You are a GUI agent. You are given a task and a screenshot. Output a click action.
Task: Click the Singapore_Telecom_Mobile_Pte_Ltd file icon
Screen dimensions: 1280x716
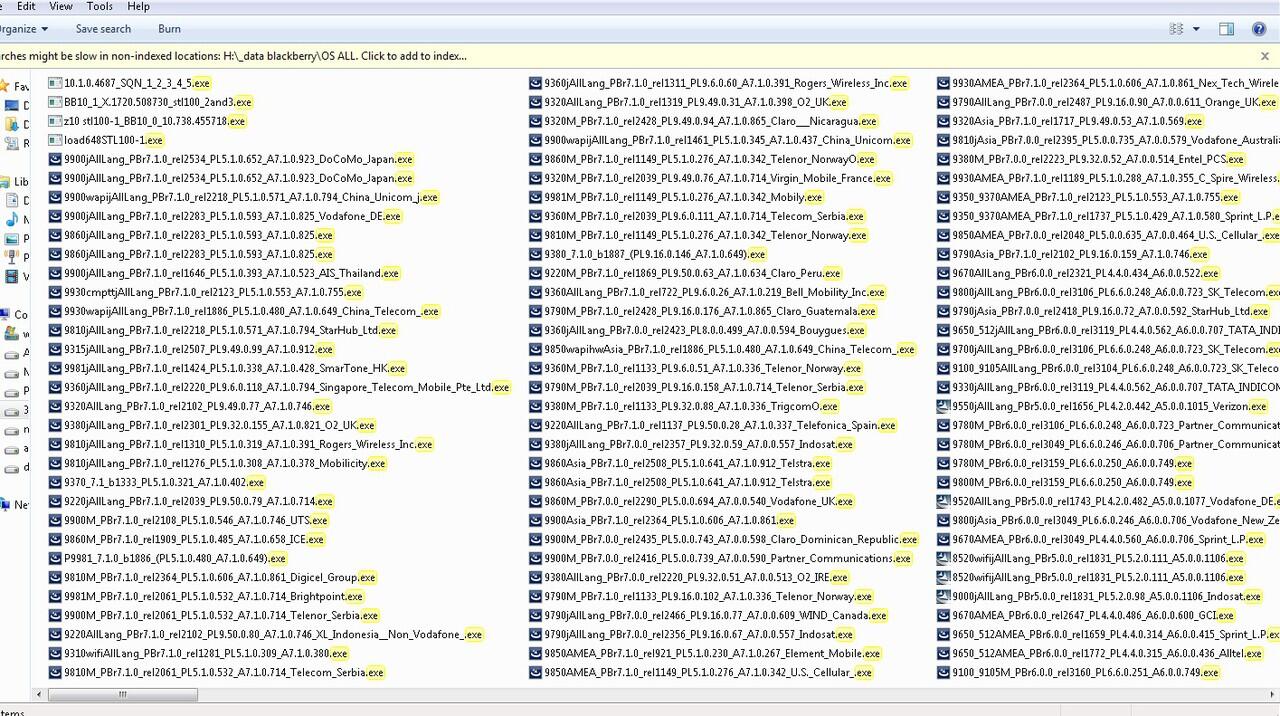coord(55,387)
